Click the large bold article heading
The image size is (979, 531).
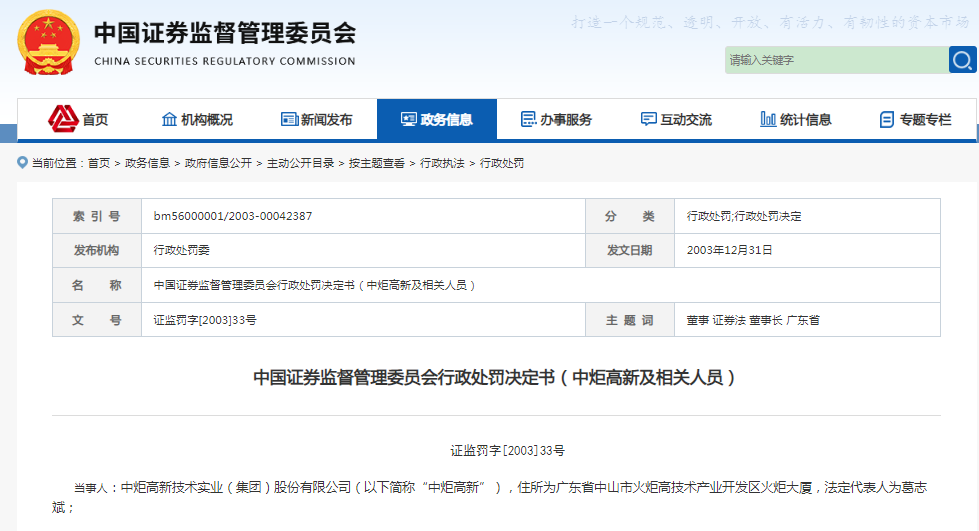[x=495, y=377]
